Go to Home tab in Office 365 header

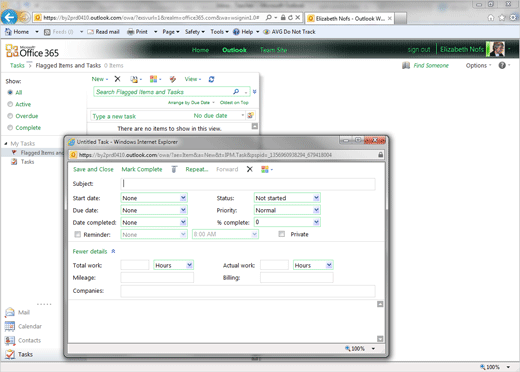coord(200,50)
